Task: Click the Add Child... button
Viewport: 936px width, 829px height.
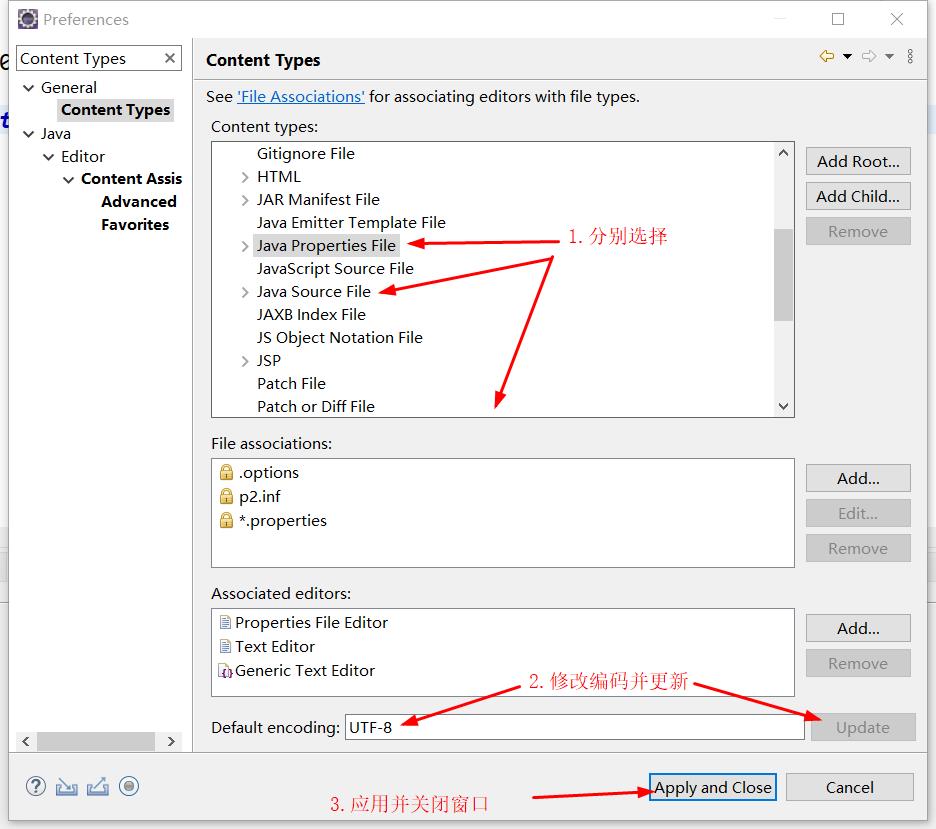Action: tap(858, 196)
